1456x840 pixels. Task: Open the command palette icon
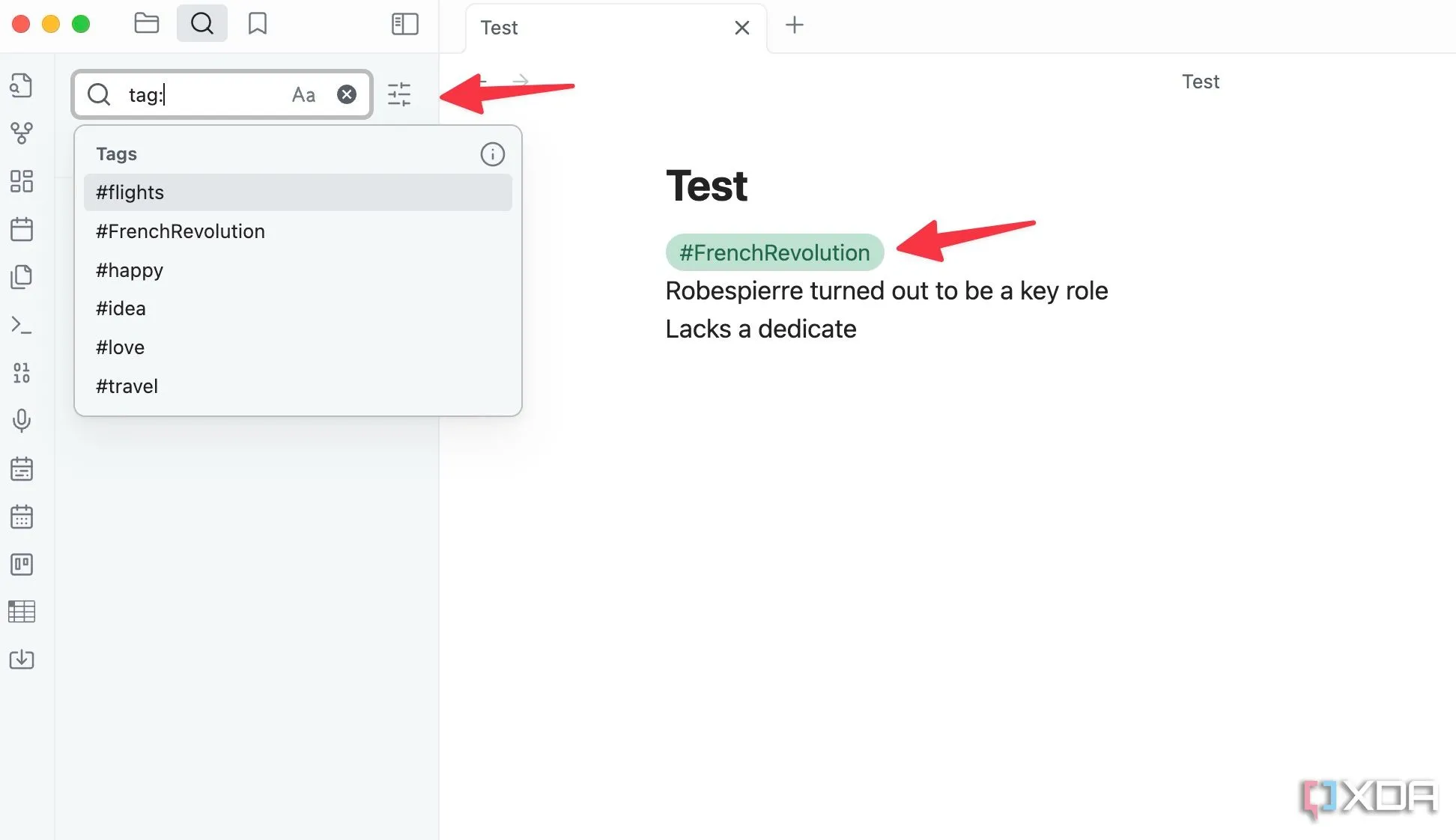click(22, 325)
